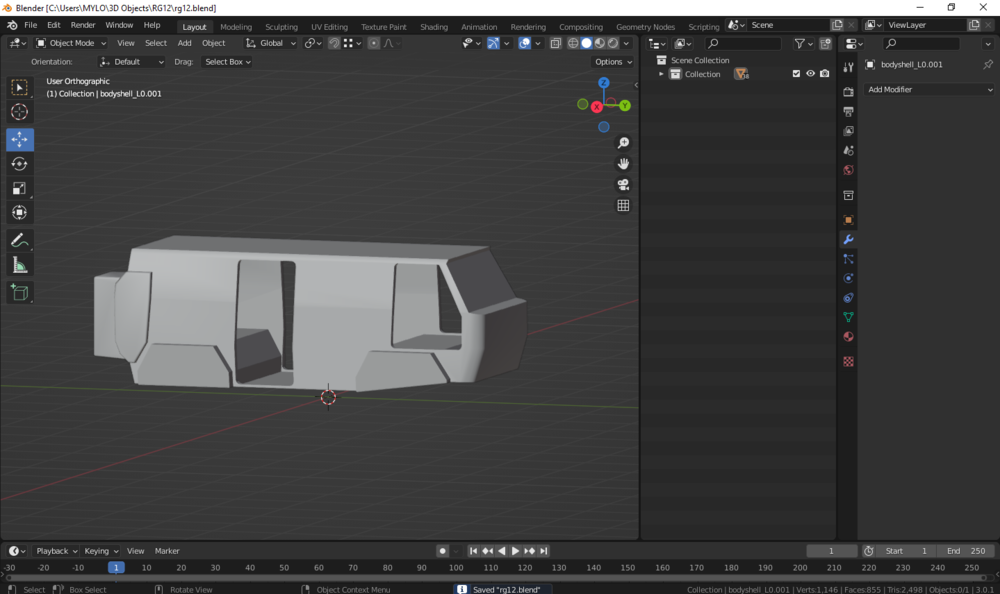Click the viewport Options button
Image resolution: width=1000 pixels, height=594 pixels.
point(613,62)
